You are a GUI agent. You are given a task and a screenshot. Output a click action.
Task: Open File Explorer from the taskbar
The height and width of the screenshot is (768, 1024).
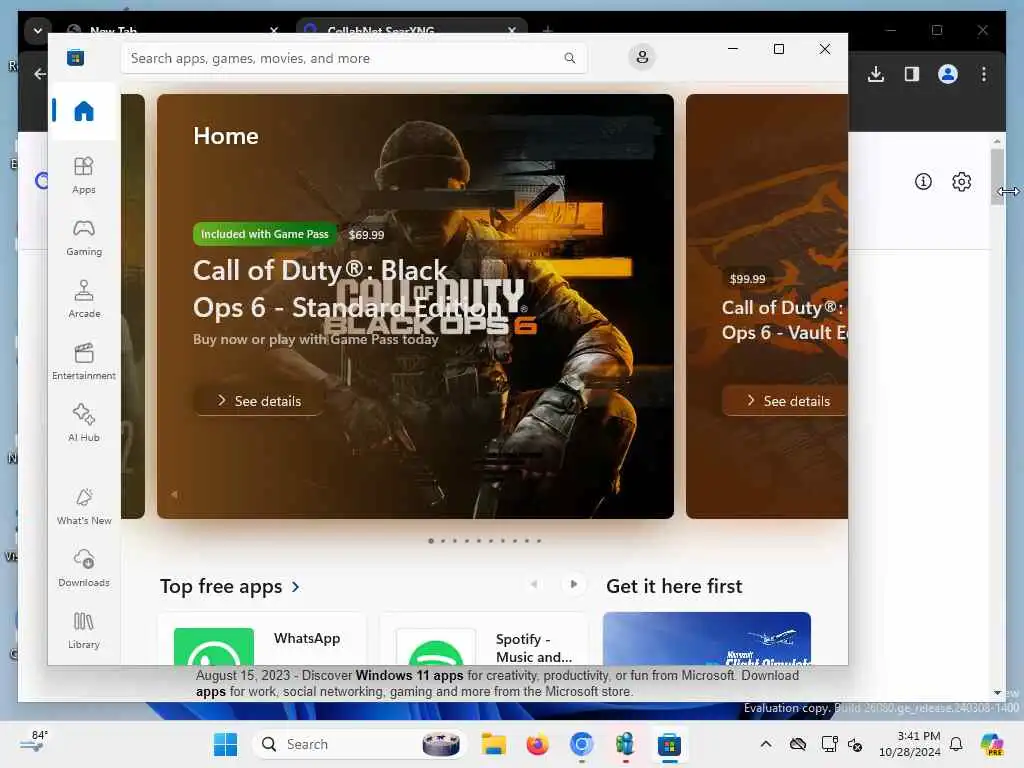pos(494,744)
